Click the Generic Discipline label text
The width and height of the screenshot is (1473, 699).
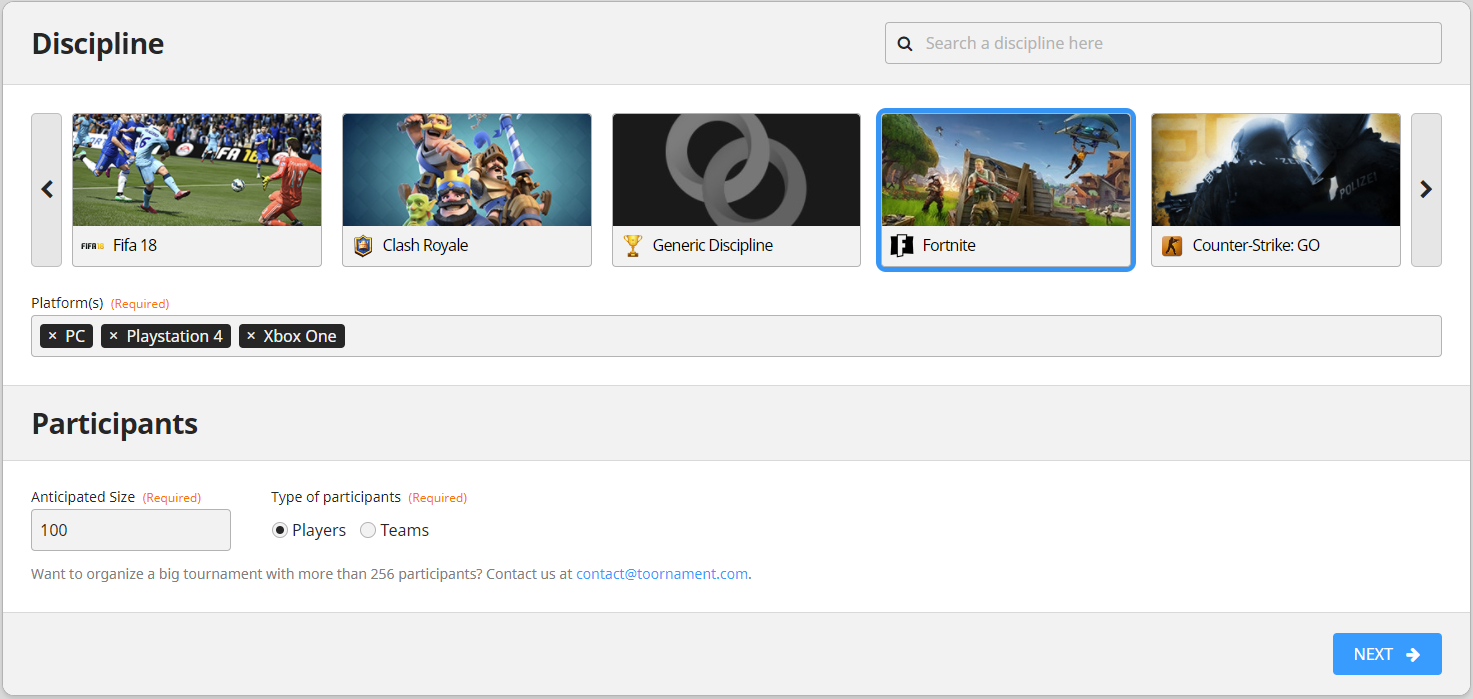tap(713, 245)
